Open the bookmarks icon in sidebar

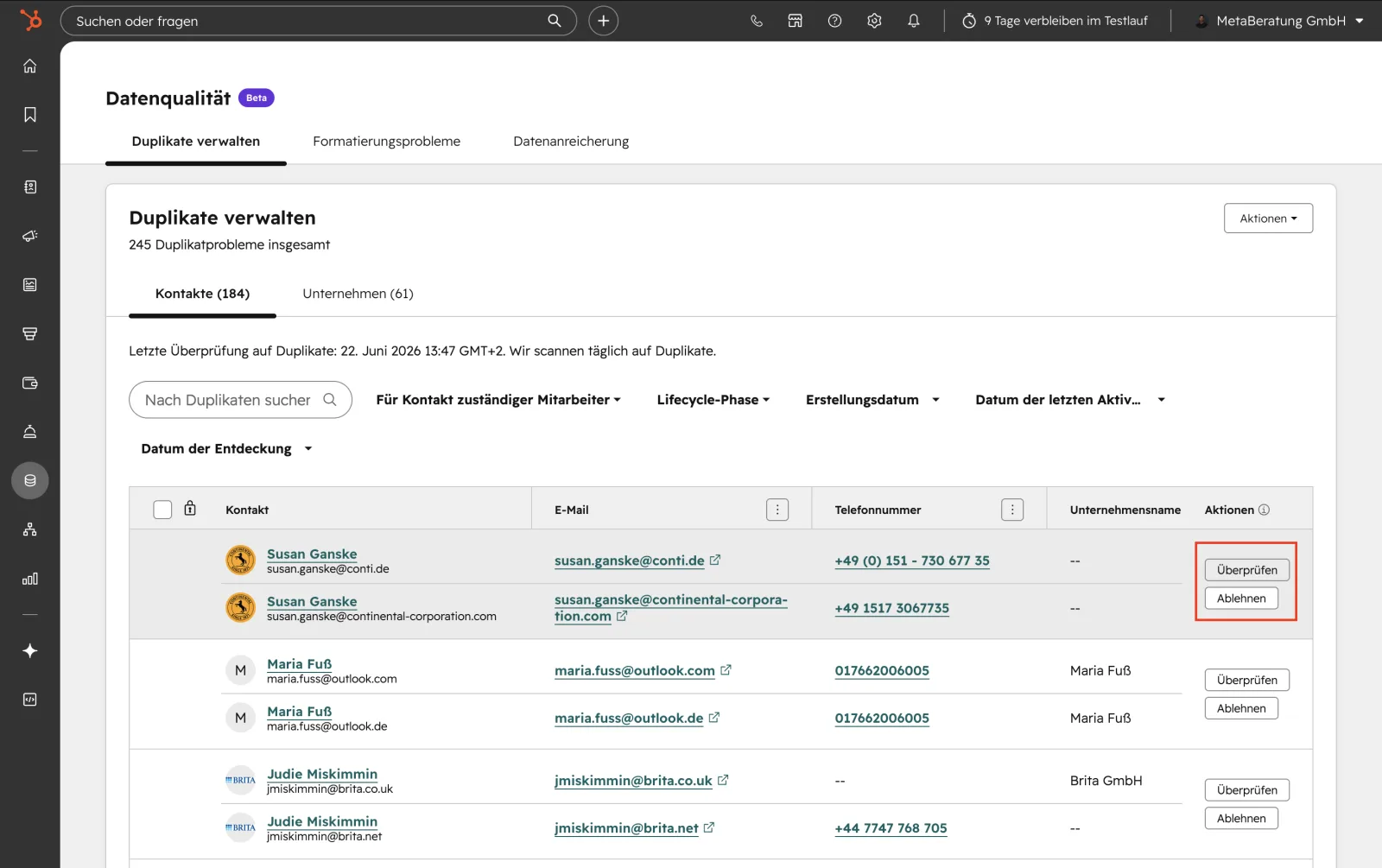[30, 115]
